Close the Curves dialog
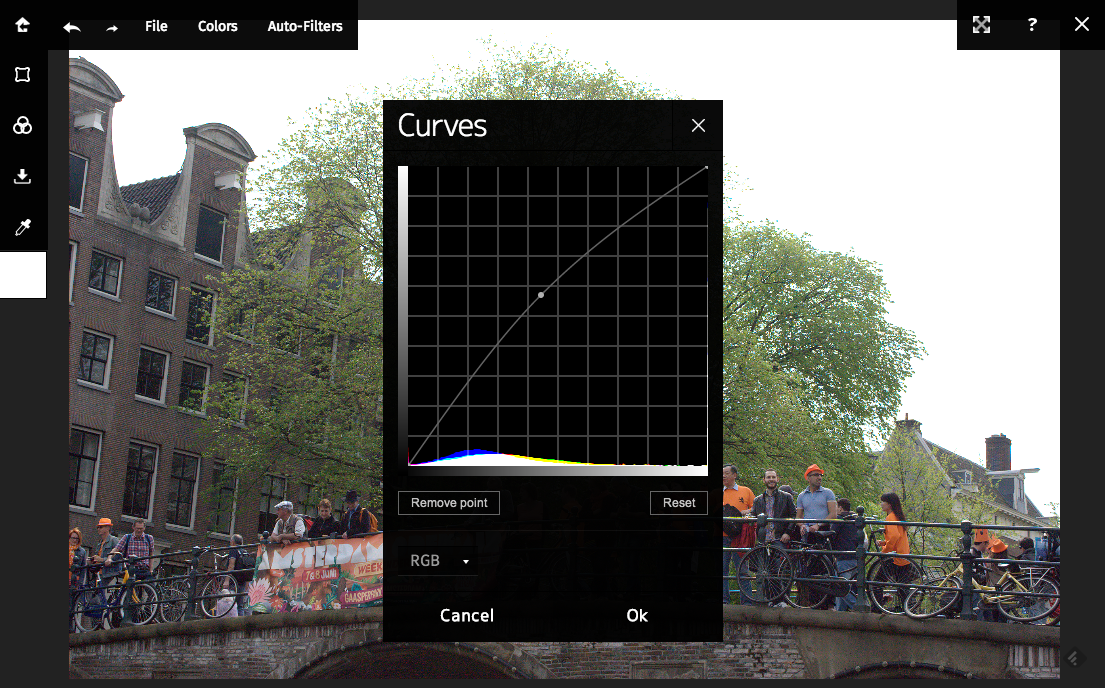This screenshot has width=1105, height=688. (x=698, y=125)
